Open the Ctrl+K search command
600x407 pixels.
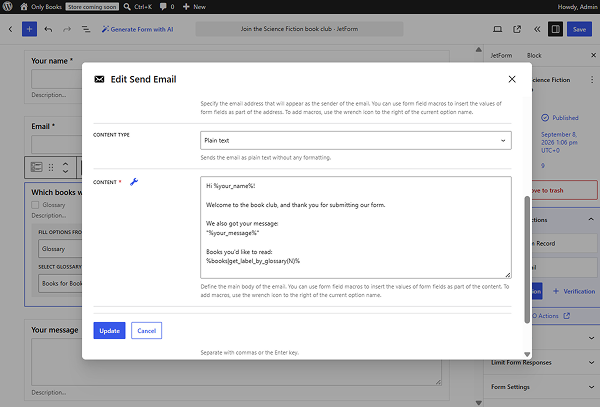click(138, 7)
